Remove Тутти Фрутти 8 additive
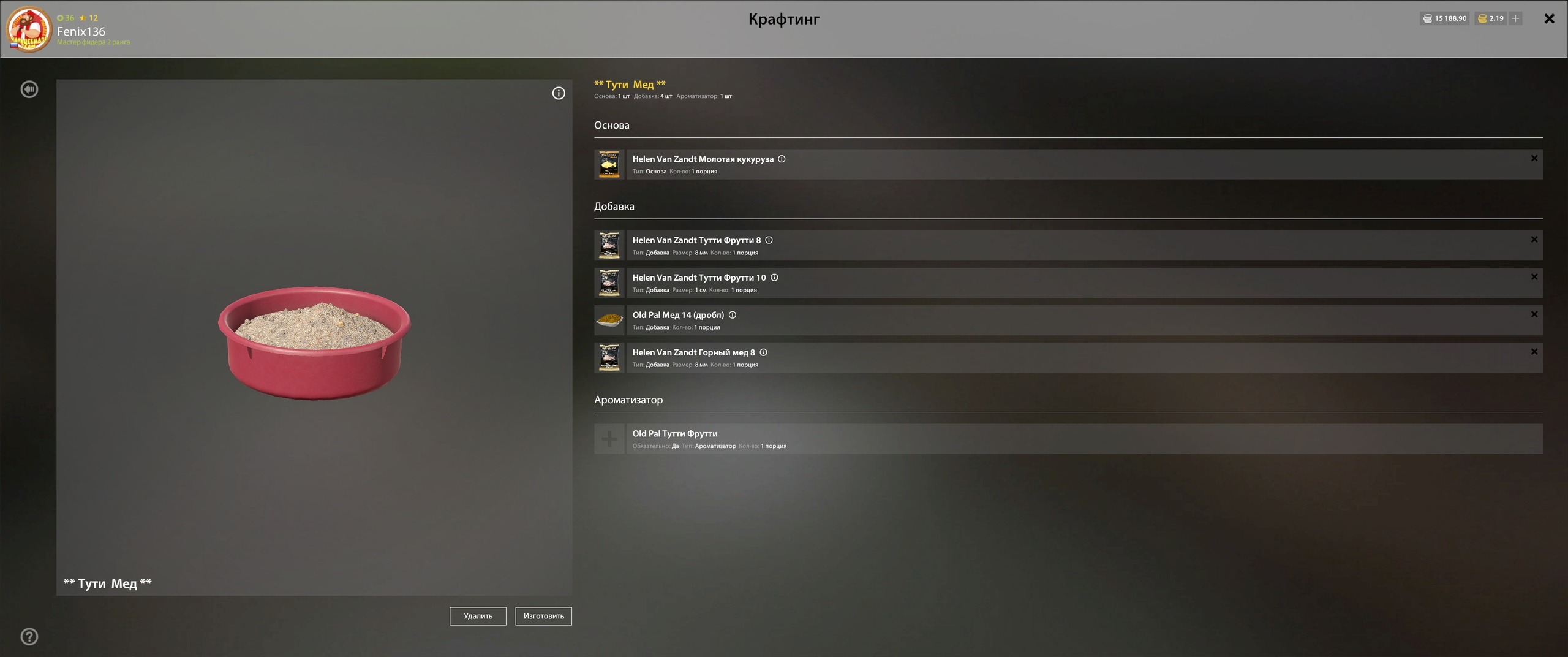1568x657 pixels. (1534, 240)
